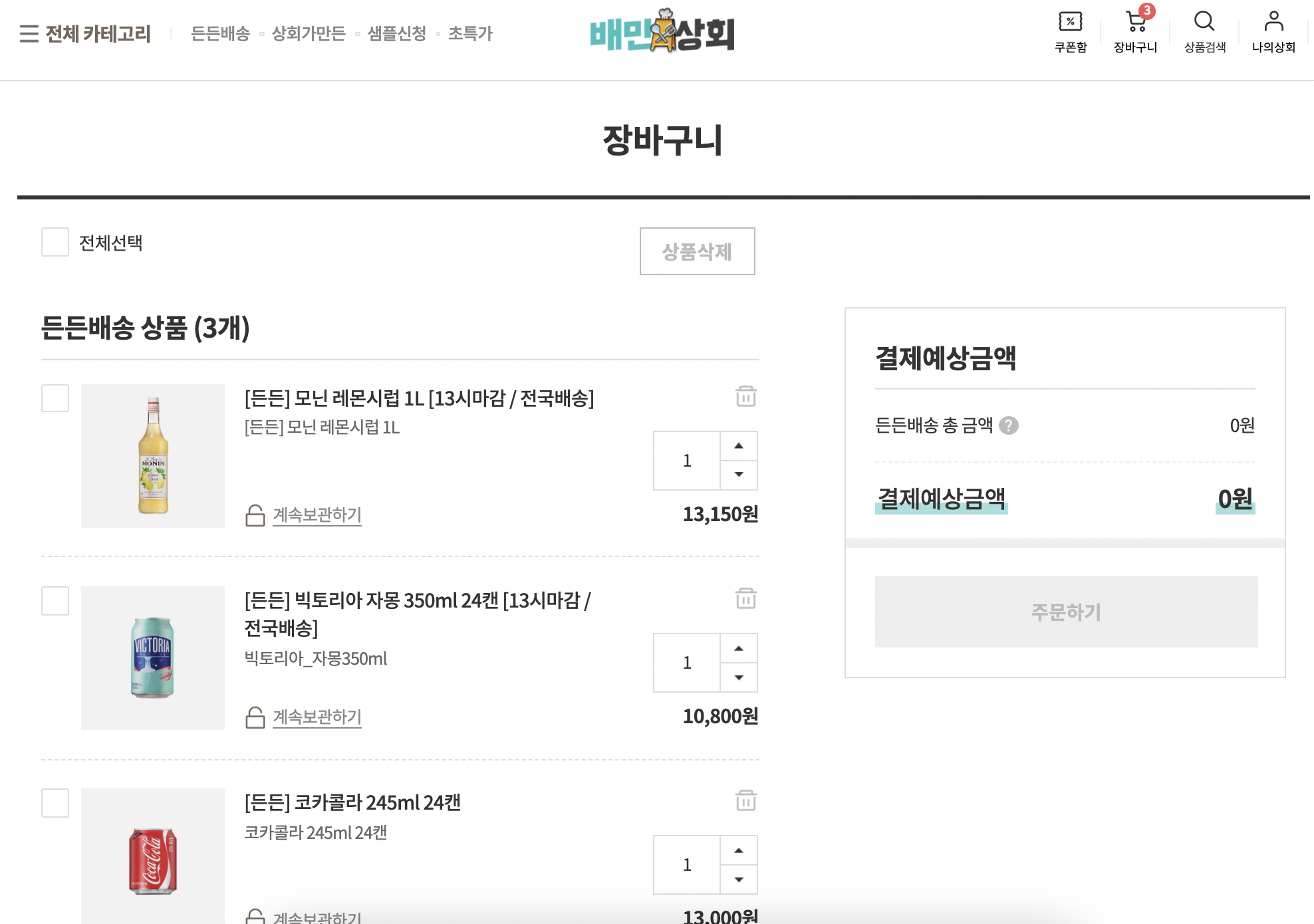The image size is (1314, 924).
Task: Decrease 빅토리아 자몽 quantity with down arrow
Action: 739,677
